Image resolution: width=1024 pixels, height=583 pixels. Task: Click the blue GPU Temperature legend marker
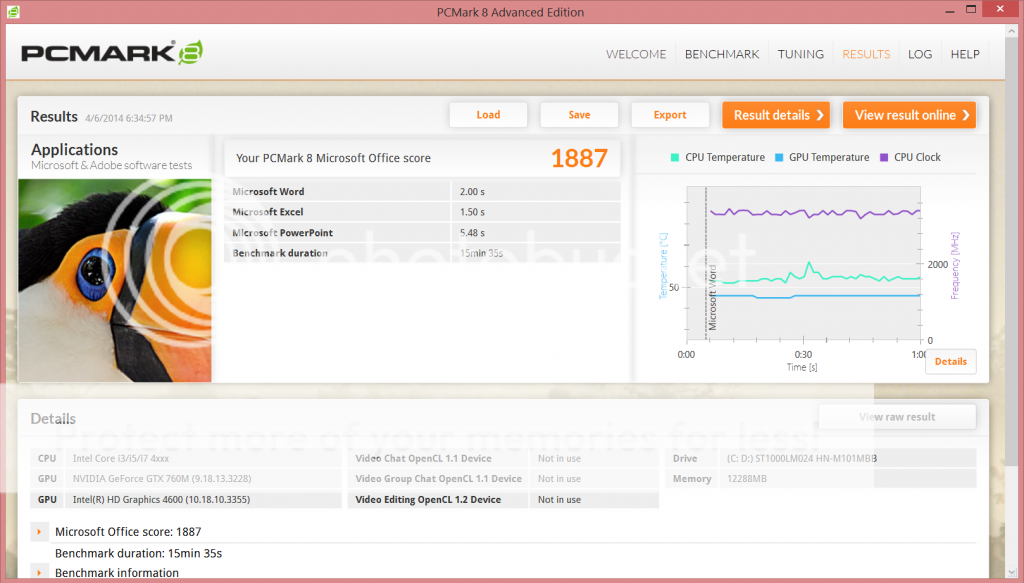tap(779, 157)
